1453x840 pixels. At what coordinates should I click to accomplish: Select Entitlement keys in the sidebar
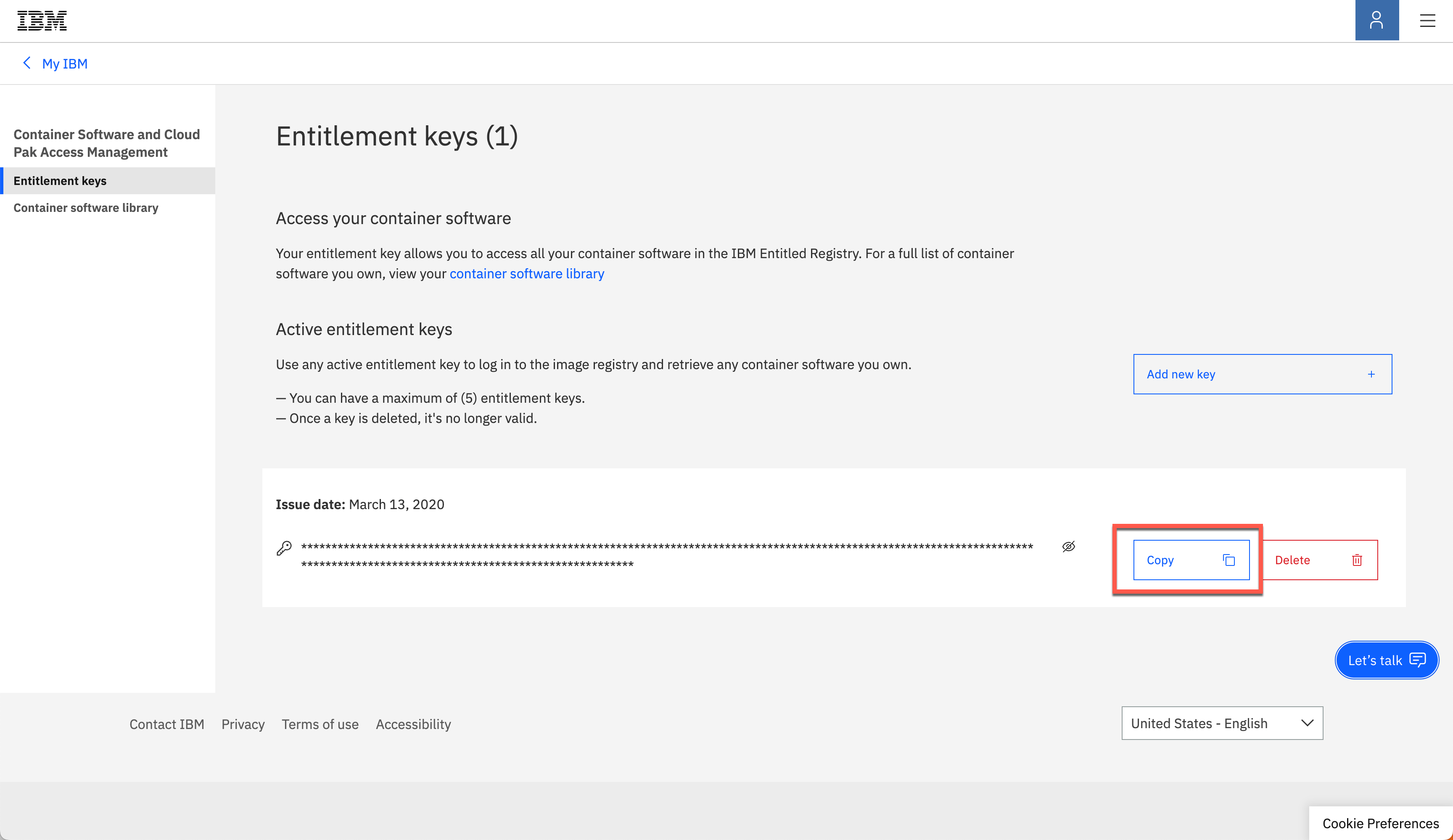pyautogui.click(x=60, y=180)
